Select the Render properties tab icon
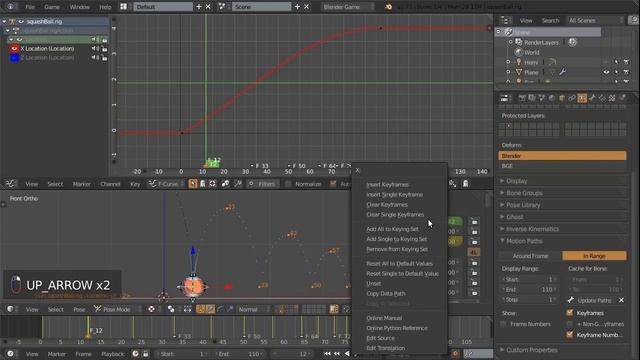This screenshot has width=640, height=360. click(x=522, y=98)
